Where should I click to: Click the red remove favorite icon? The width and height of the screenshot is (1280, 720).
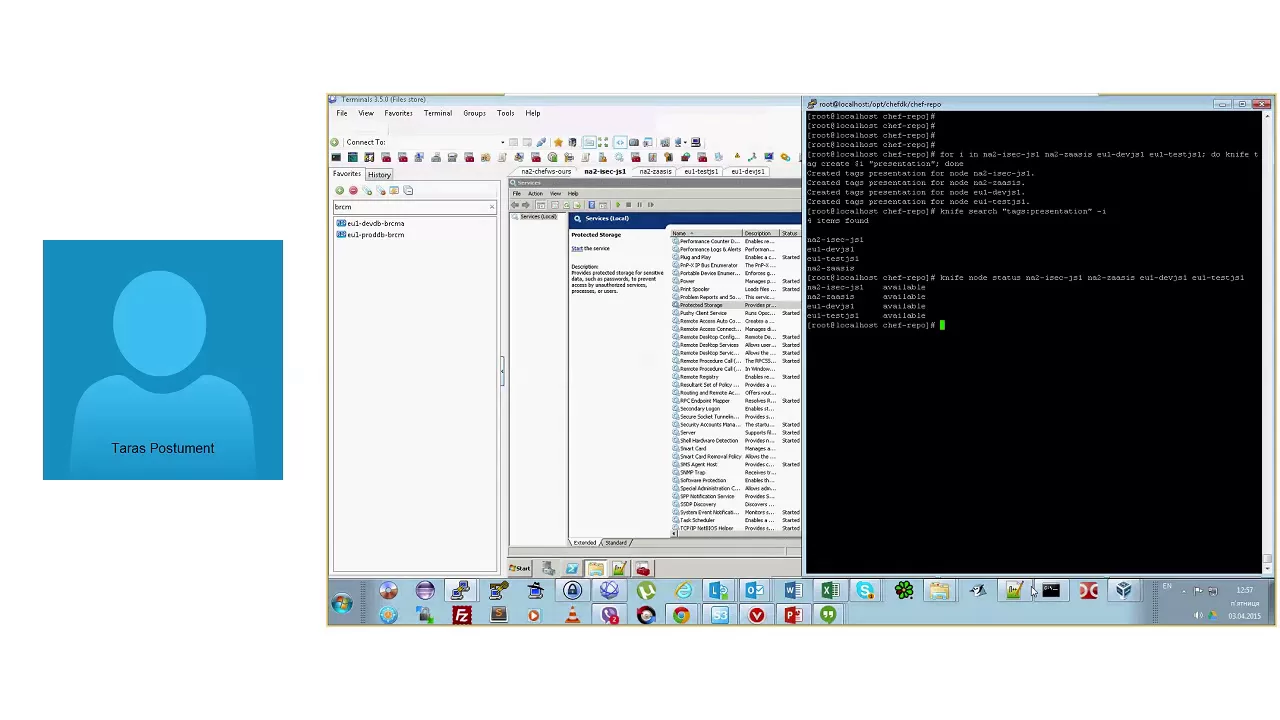pyautogui.click(x=353, y=190)
